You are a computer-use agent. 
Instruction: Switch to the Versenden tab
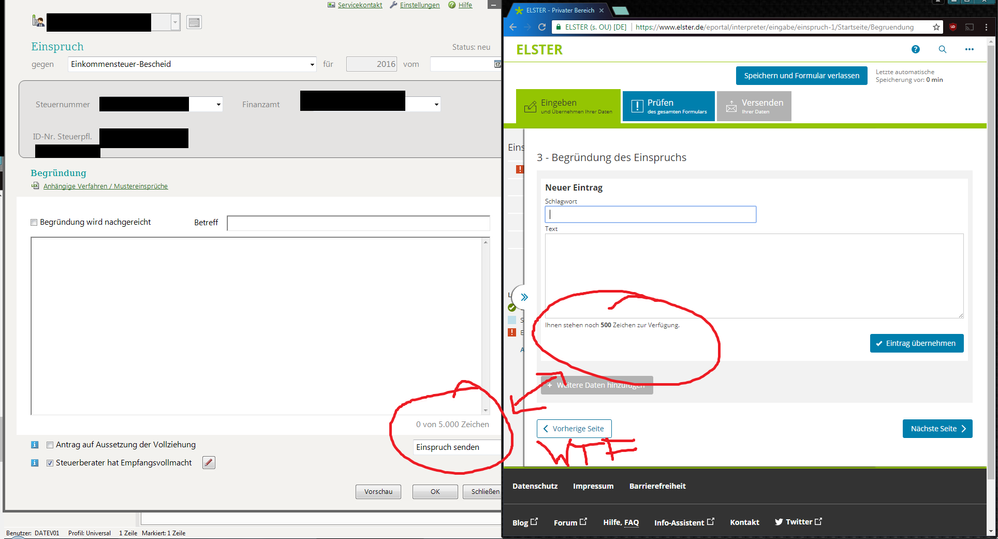tap(754, 106)
